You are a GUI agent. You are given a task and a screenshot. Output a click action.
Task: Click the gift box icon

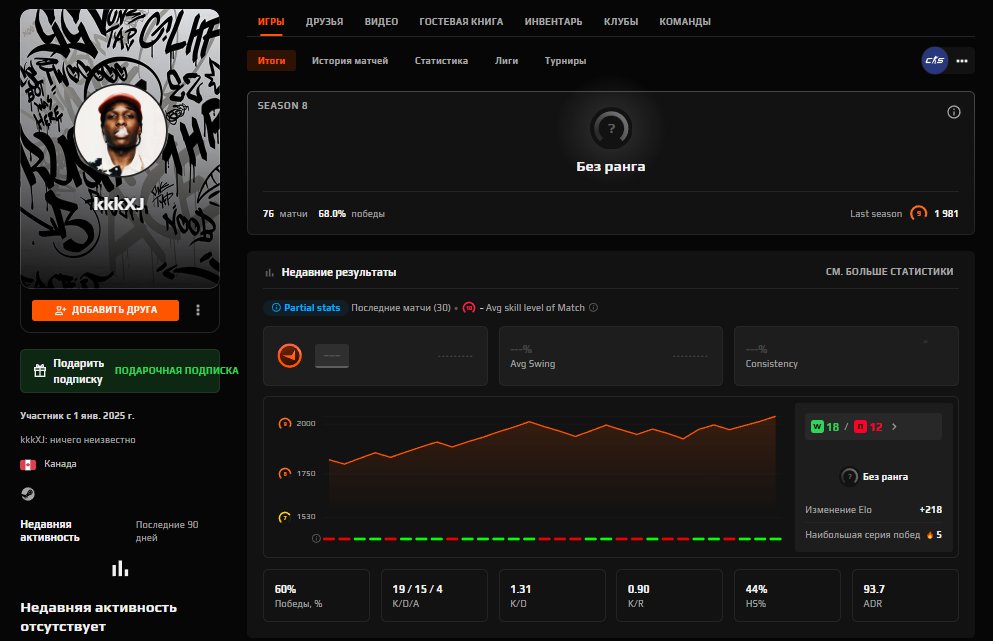(x=40, y=371)
